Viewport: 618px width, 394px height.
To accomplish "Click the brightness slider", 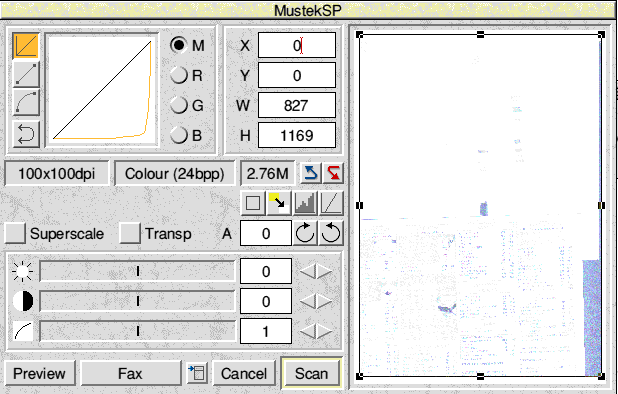I will pyautogui.click(x=138, y=271).
